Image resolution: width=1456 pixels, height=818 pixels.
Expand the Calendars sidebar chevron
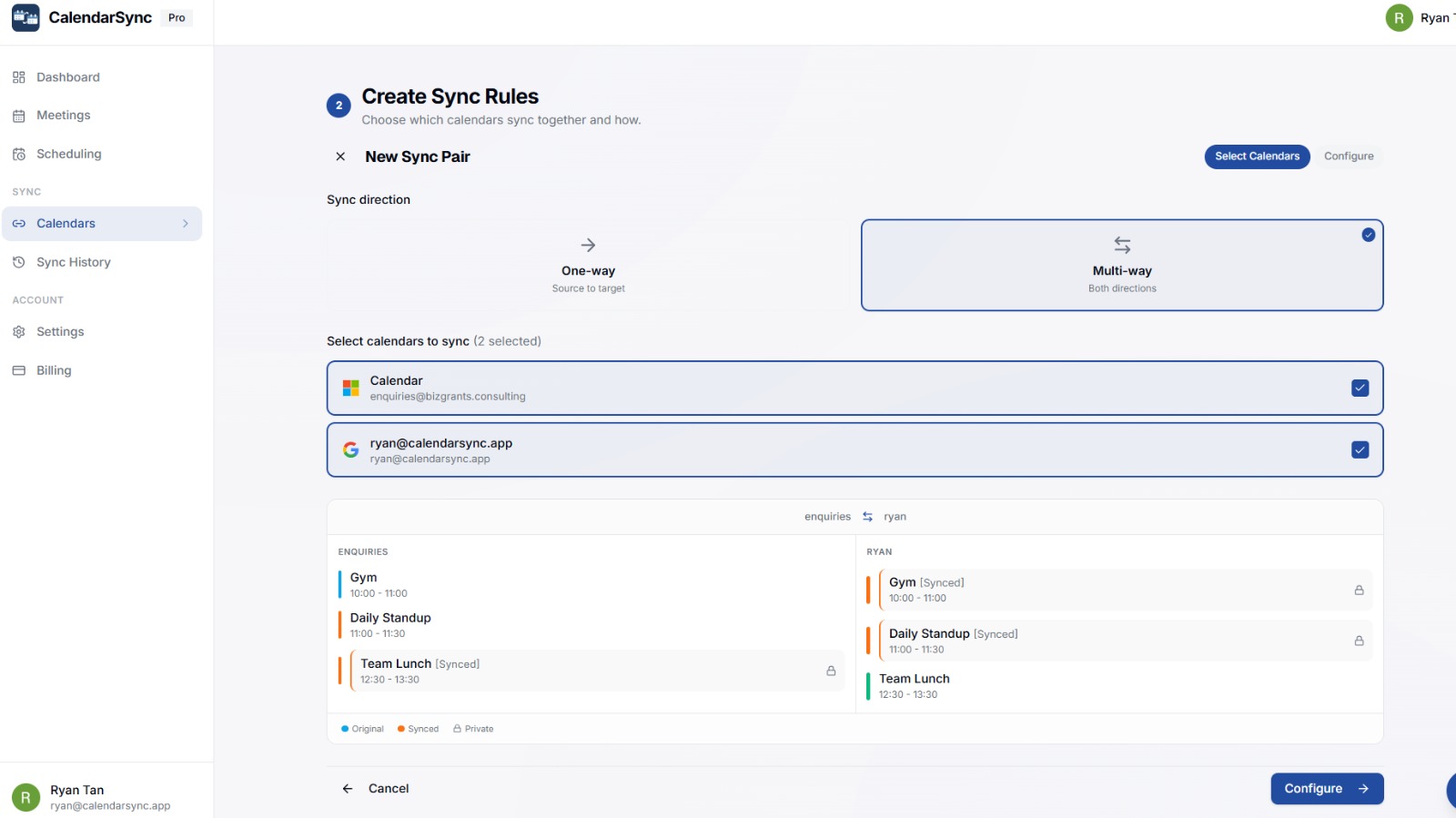(x=186, y=224)
